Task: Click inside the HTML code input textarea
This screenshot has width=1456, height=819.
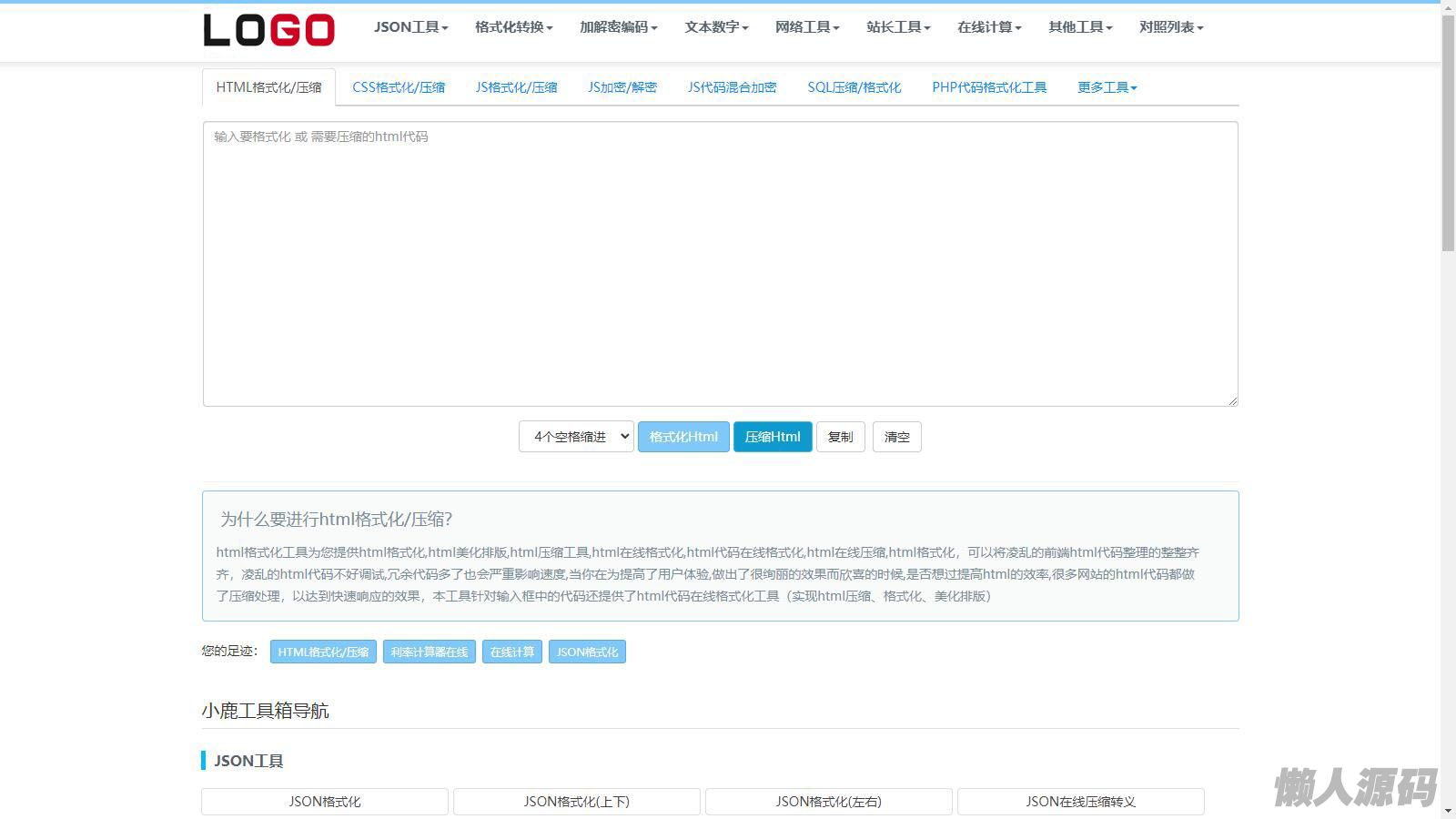Action: 720,264
